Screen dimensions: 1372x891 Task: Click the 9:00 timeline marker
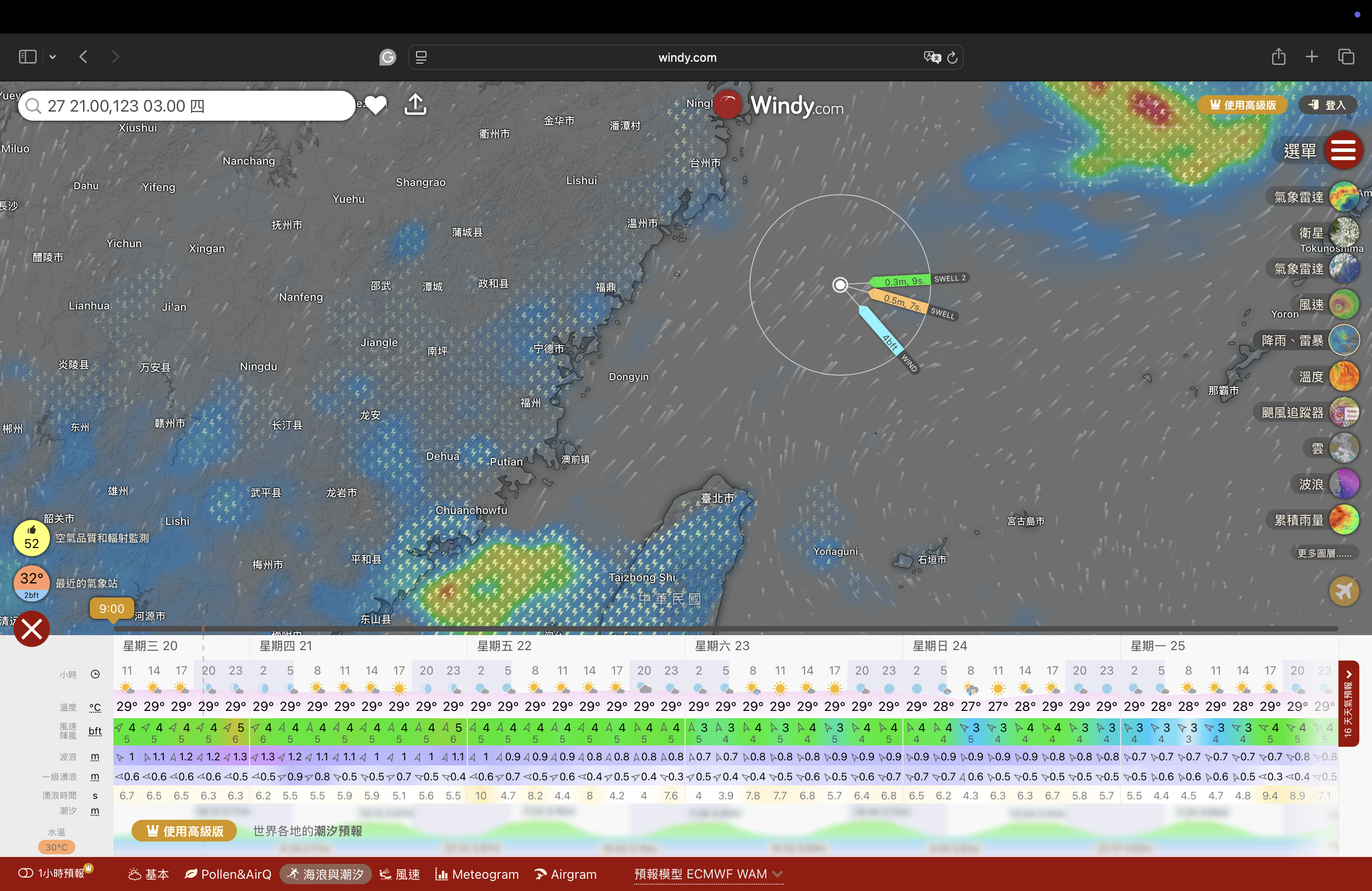[112, 609]
